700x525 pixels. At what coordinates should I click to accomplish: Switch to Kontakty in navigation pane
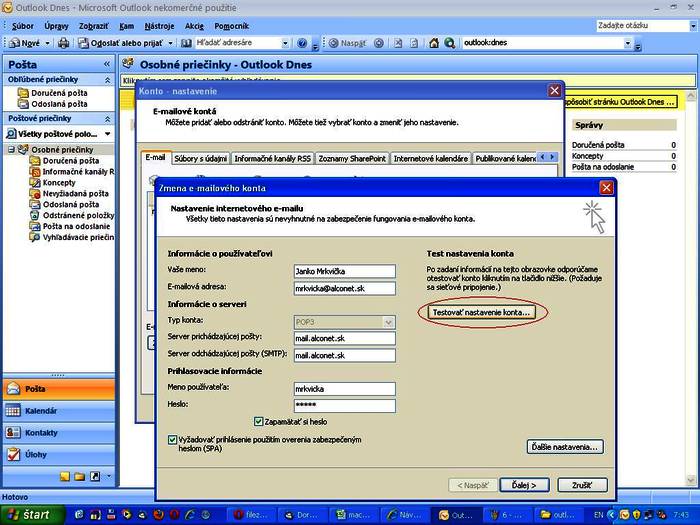point(59,433)
